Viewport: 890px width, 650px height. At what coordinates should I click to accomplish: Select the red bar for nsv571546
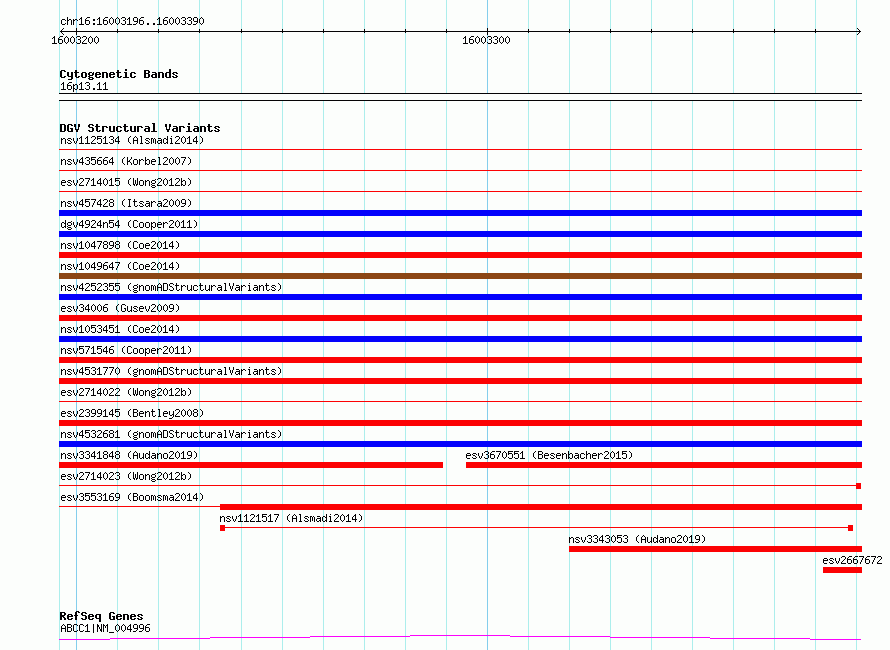460,360
